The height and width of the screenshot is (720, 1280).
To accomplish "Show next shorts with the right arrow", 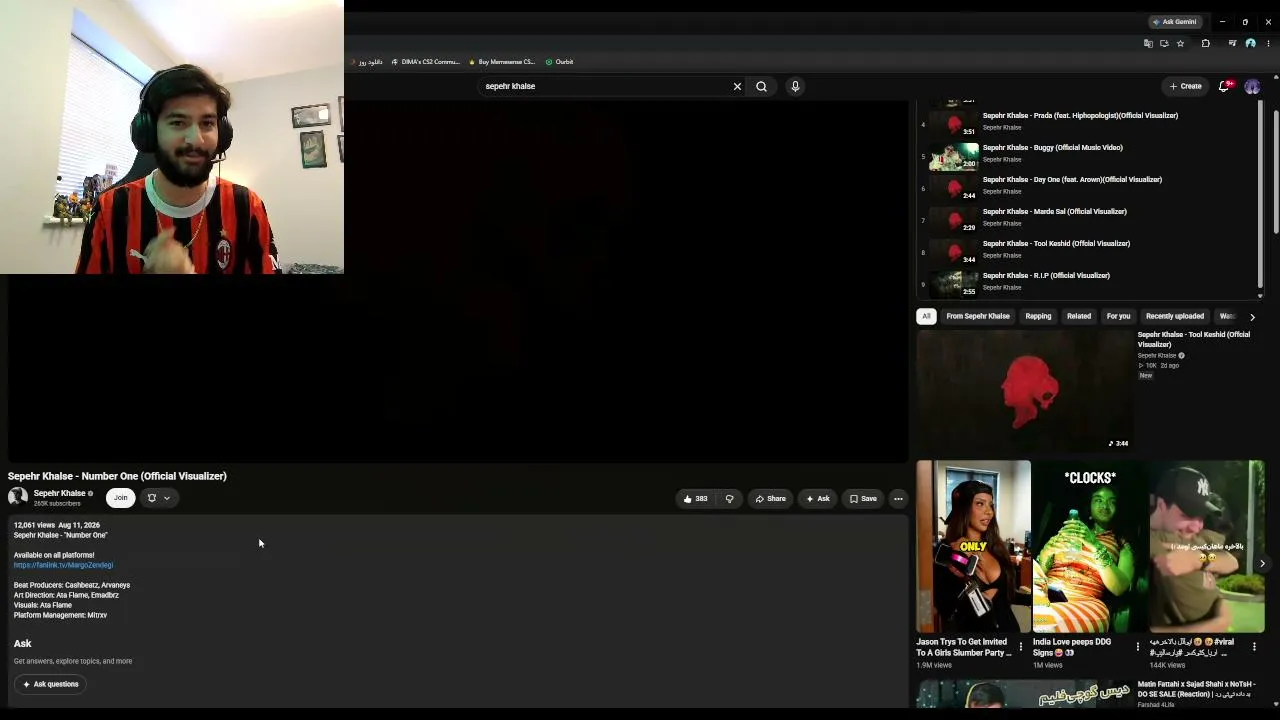I will pos(1262,563).
